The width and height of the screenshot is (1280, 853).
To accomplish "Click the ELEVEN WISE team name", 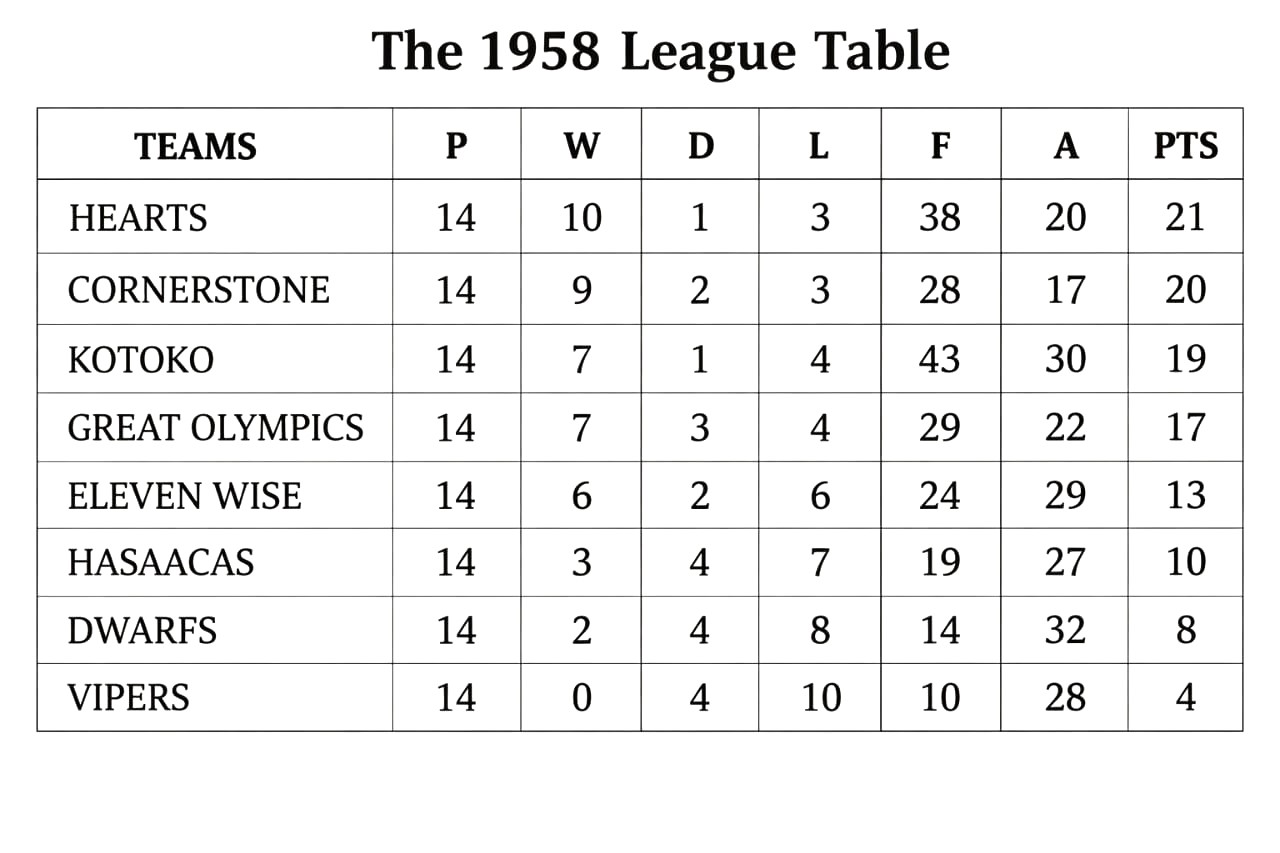I will coord(184,496).
